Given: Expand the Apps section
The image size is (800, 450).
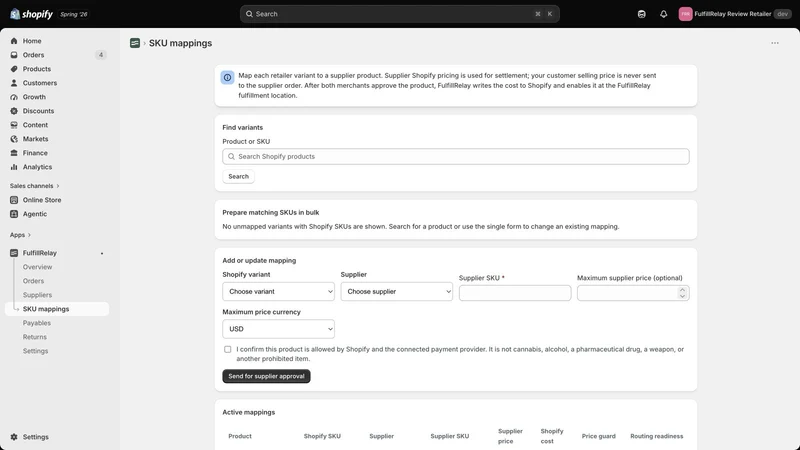Looking at the screenshot, I should click(x=20, y=235).
